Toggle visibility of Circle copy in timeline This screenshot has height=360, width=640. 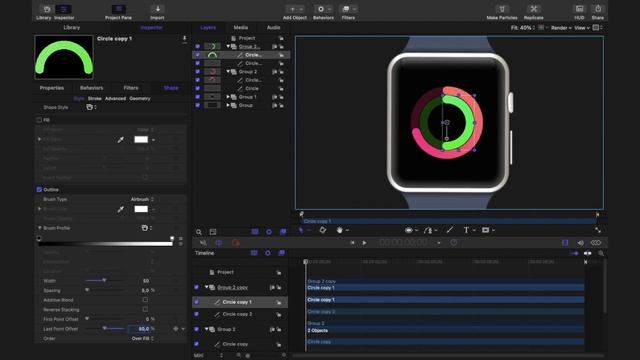197,344
